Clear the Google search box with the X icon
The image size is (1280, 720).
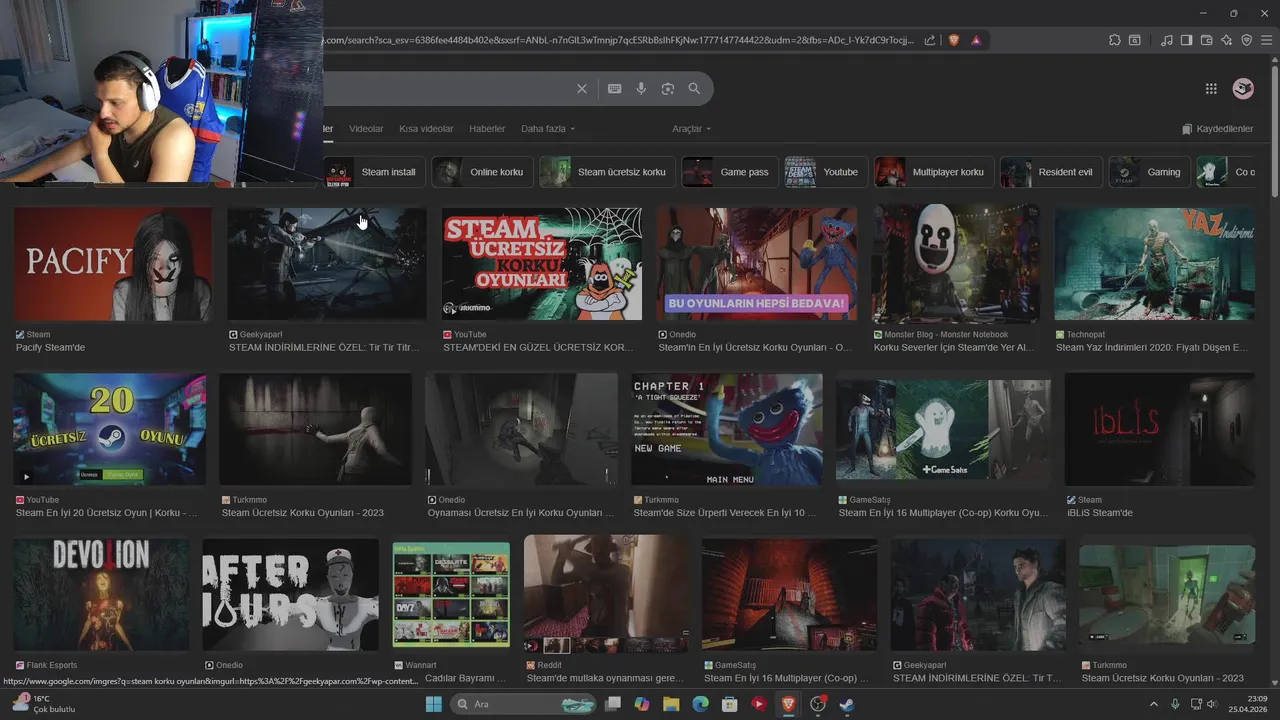(582, 89)
